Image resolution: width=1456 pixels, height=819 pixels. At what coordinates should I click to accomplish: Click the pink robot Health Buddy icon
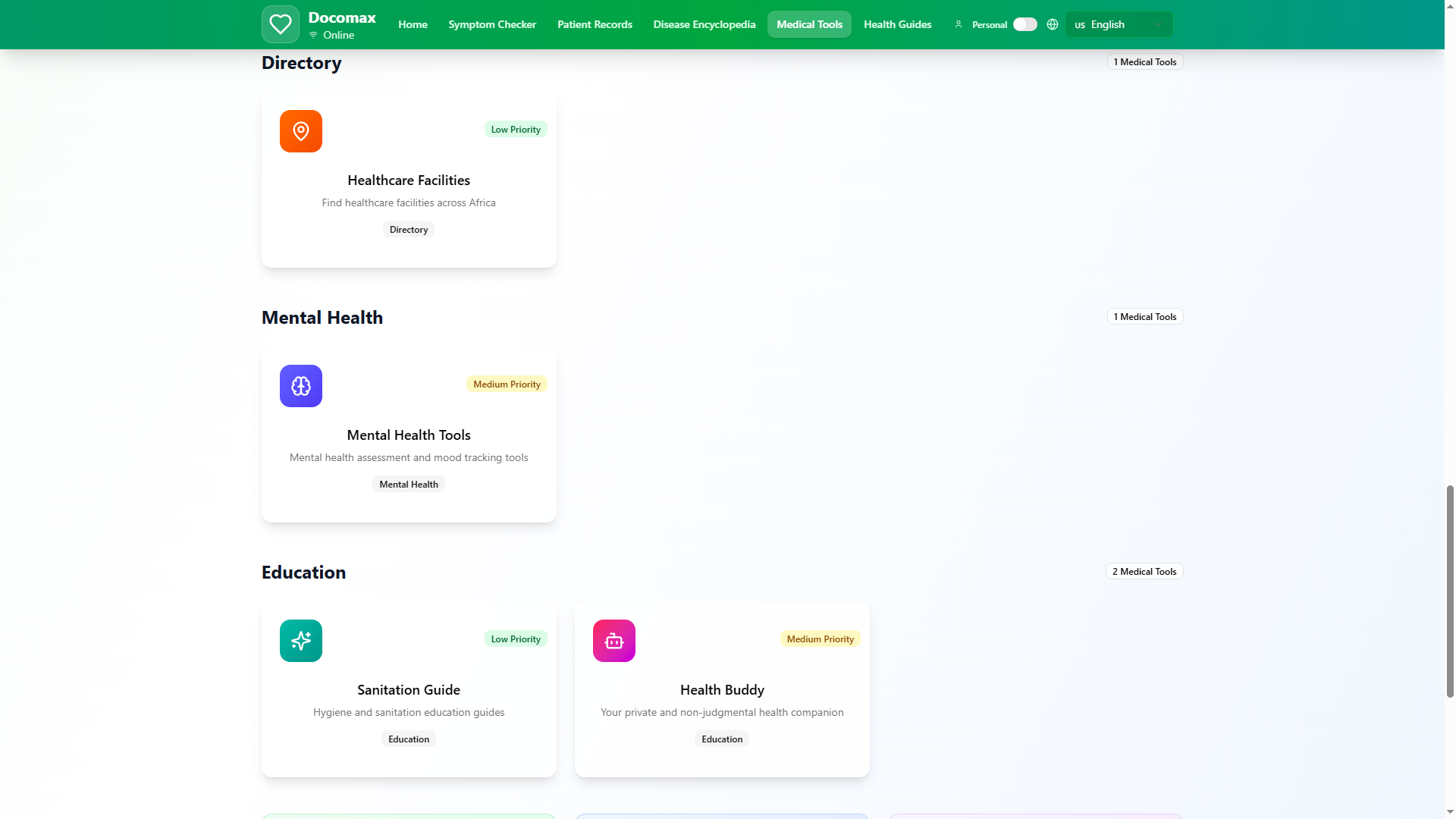click(614, 641)
